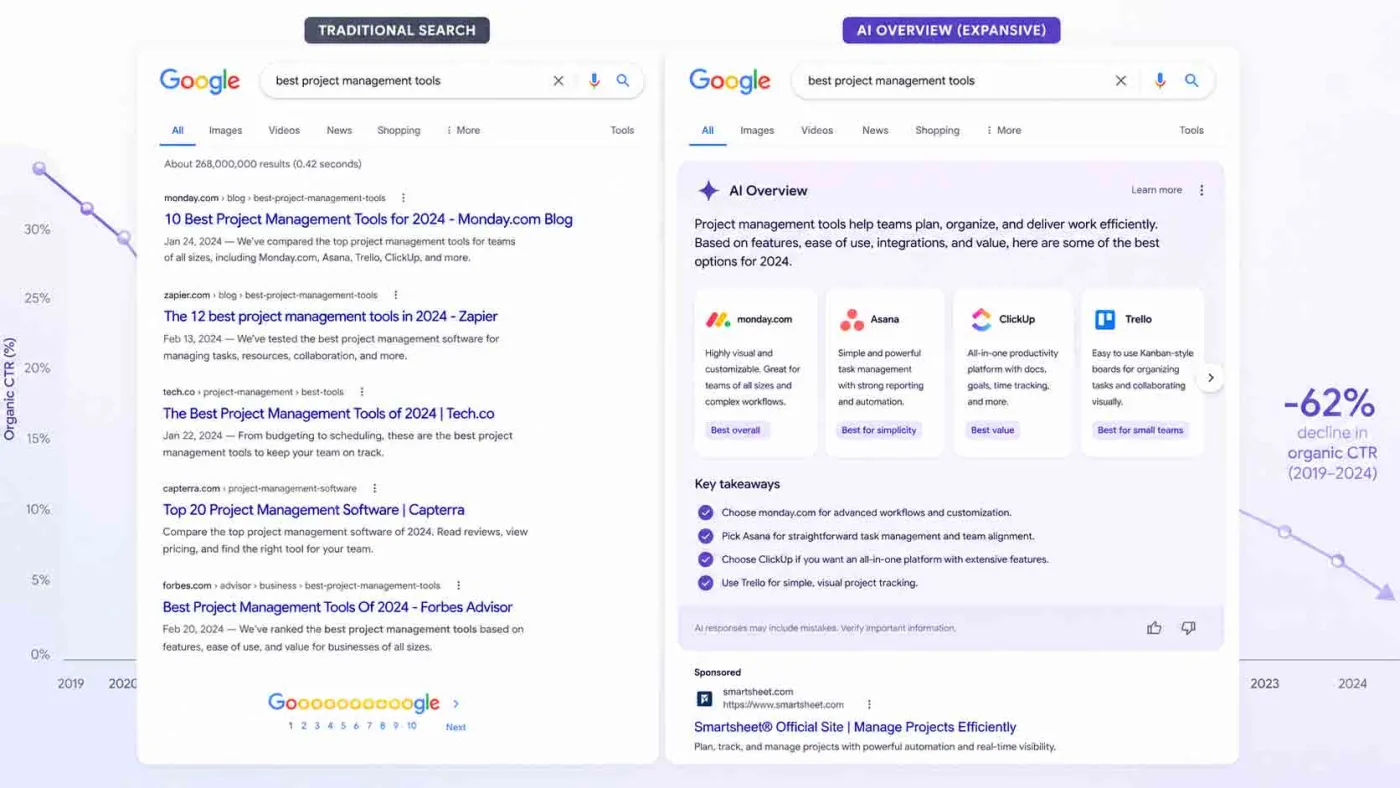Open Tools in AI Overview panel

[x=1191, y=130]
